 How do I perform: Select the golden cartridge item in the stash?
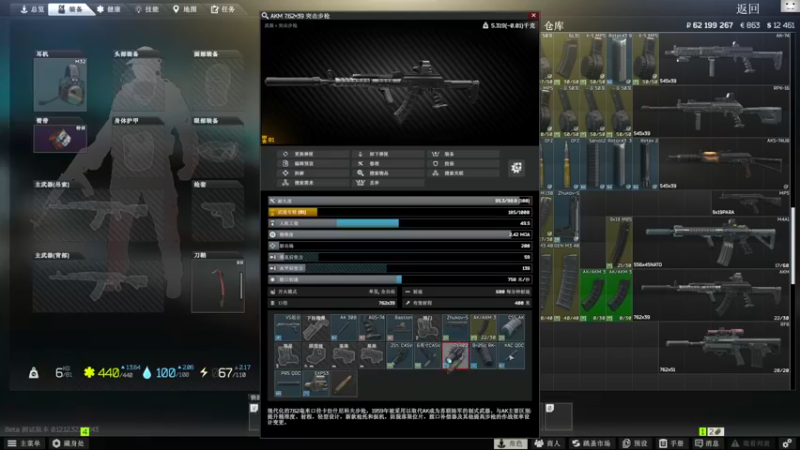click(x=567, y=163)
